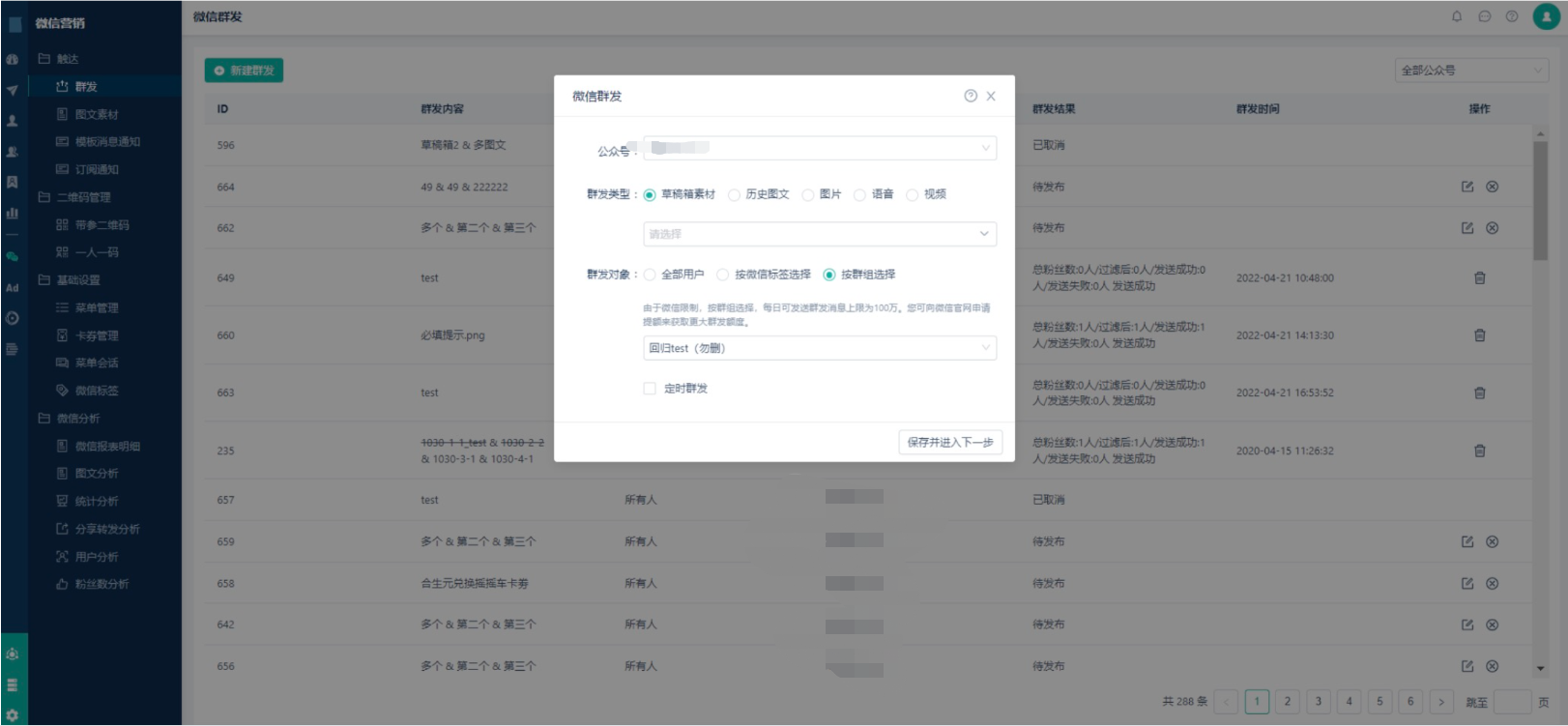Open 群发 in the sidebar
The image size is (1568, 726).
(104, 87)
